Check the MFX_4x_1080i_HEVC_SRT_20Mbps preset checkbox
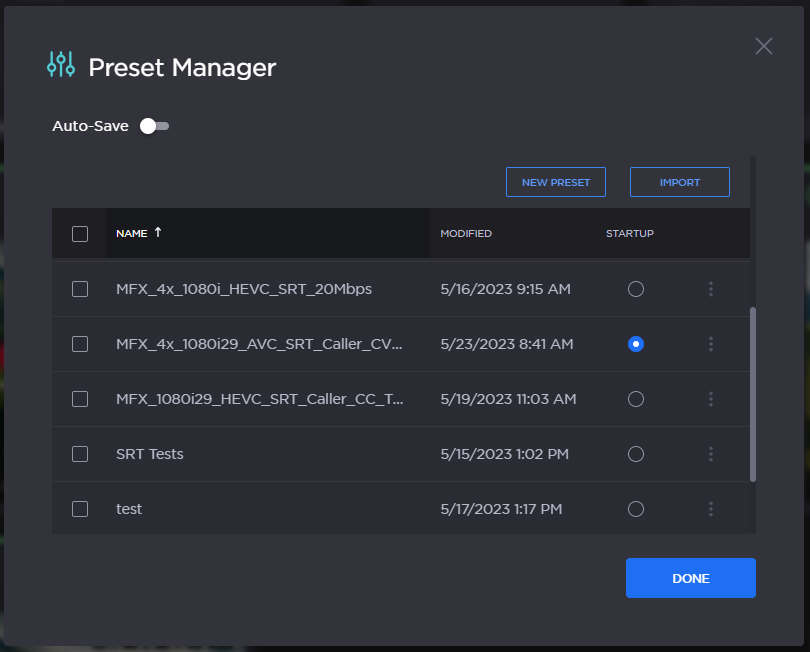The image size is (810, 652). click(x=80, y=288)
